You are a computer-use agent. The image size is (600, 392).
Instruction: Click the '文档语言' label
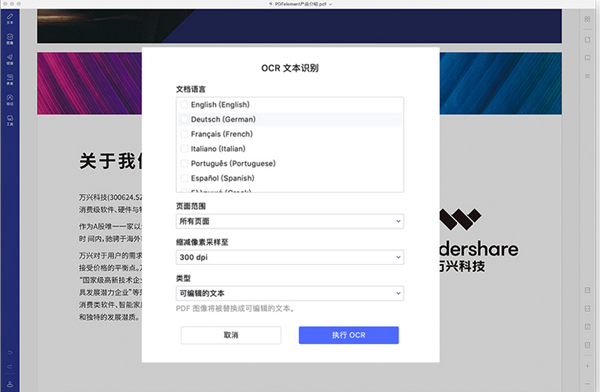pos(191,89)
